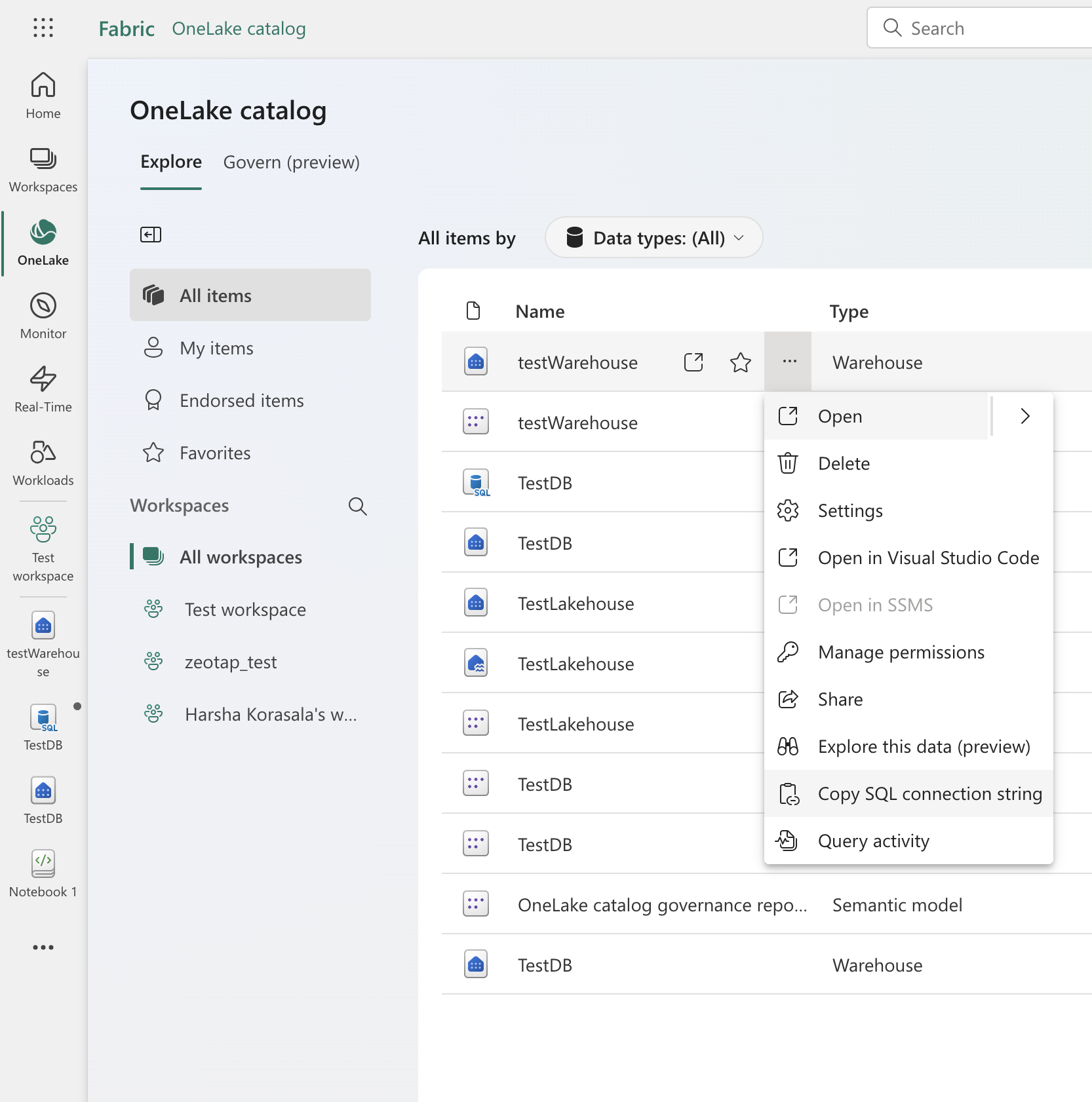Go to Home in left navigation
Screen dimensions: 1092x1102
click(x=43, y=96)
